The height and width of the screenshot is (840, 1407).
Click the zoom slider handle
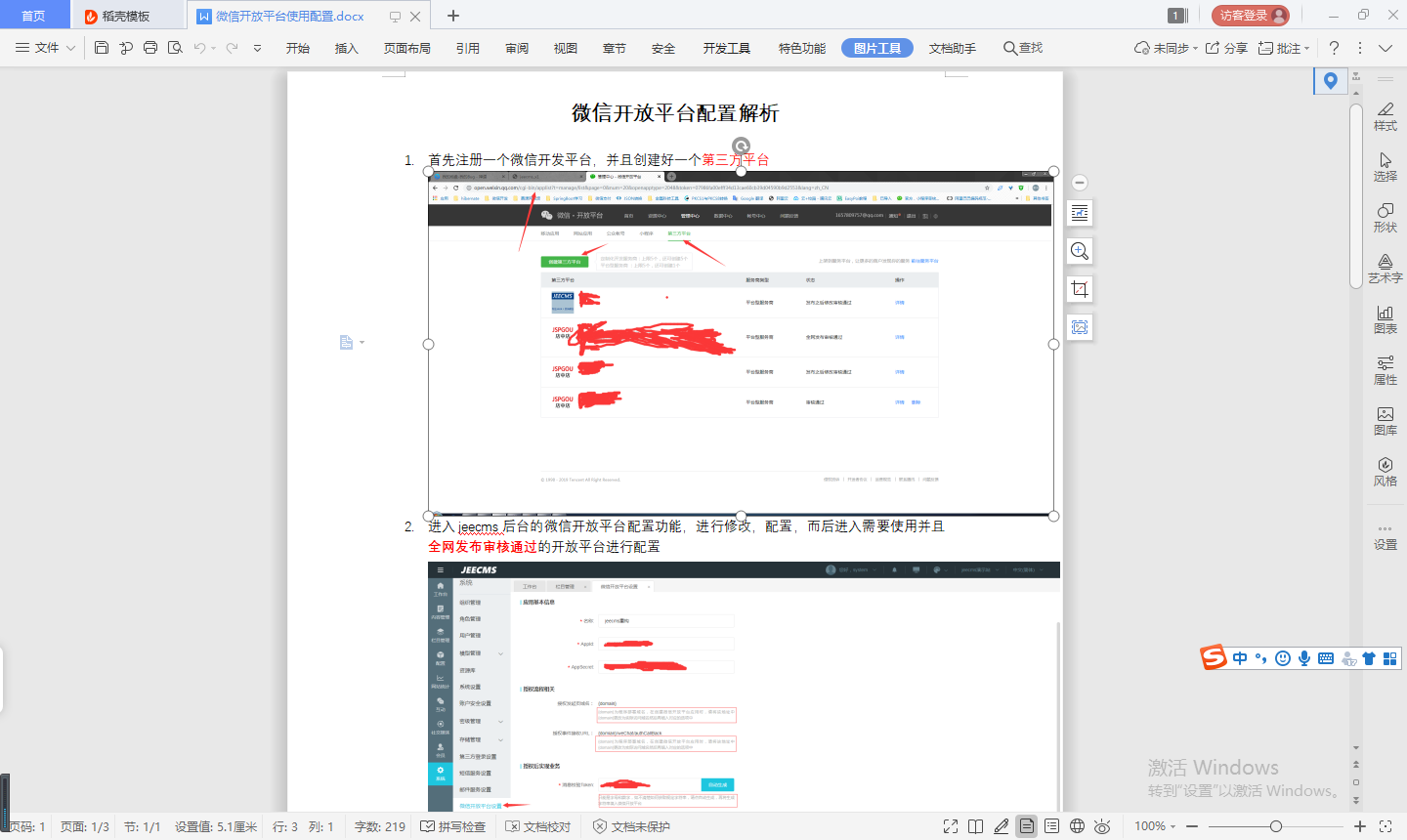pos(1275,826)
